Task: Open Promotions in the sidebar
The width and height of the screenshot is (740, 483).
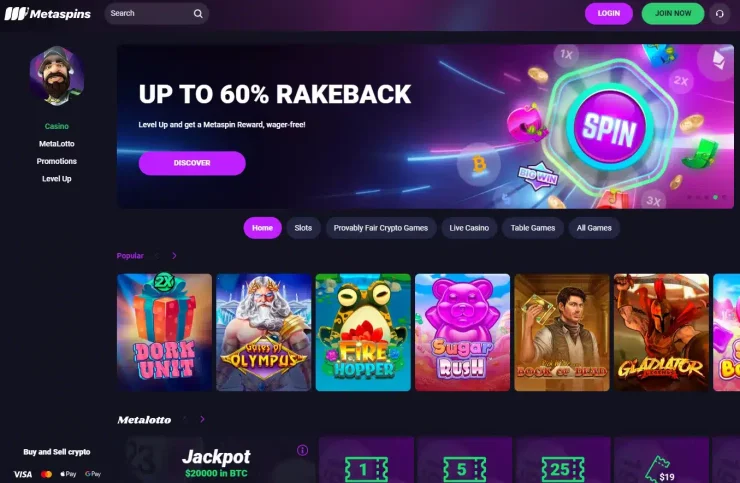Action: click(x=57, y=161)
